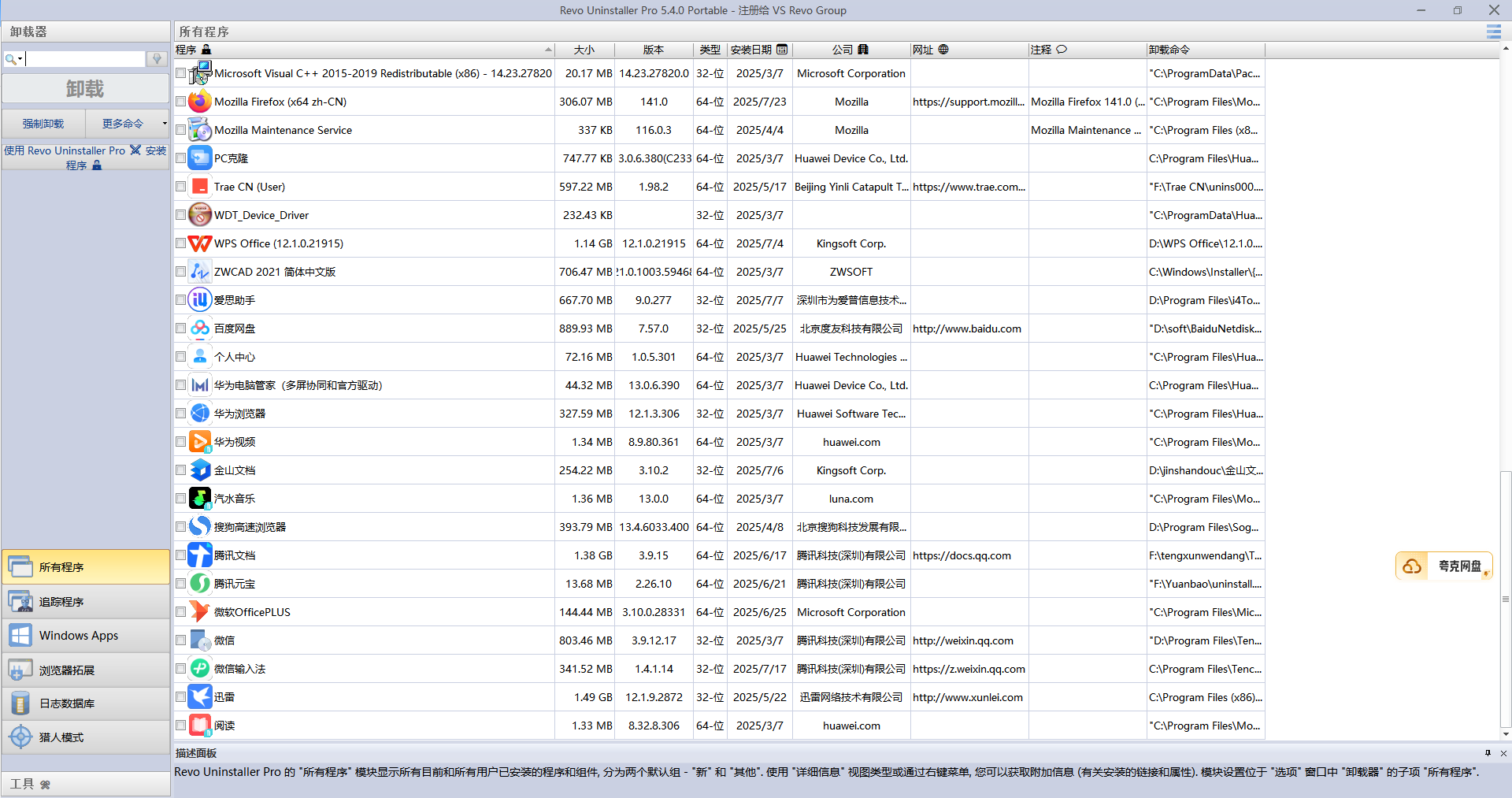Click the 卸载 uninstall button
This screenshot has width=1512, height=798.
pos(85,88)
